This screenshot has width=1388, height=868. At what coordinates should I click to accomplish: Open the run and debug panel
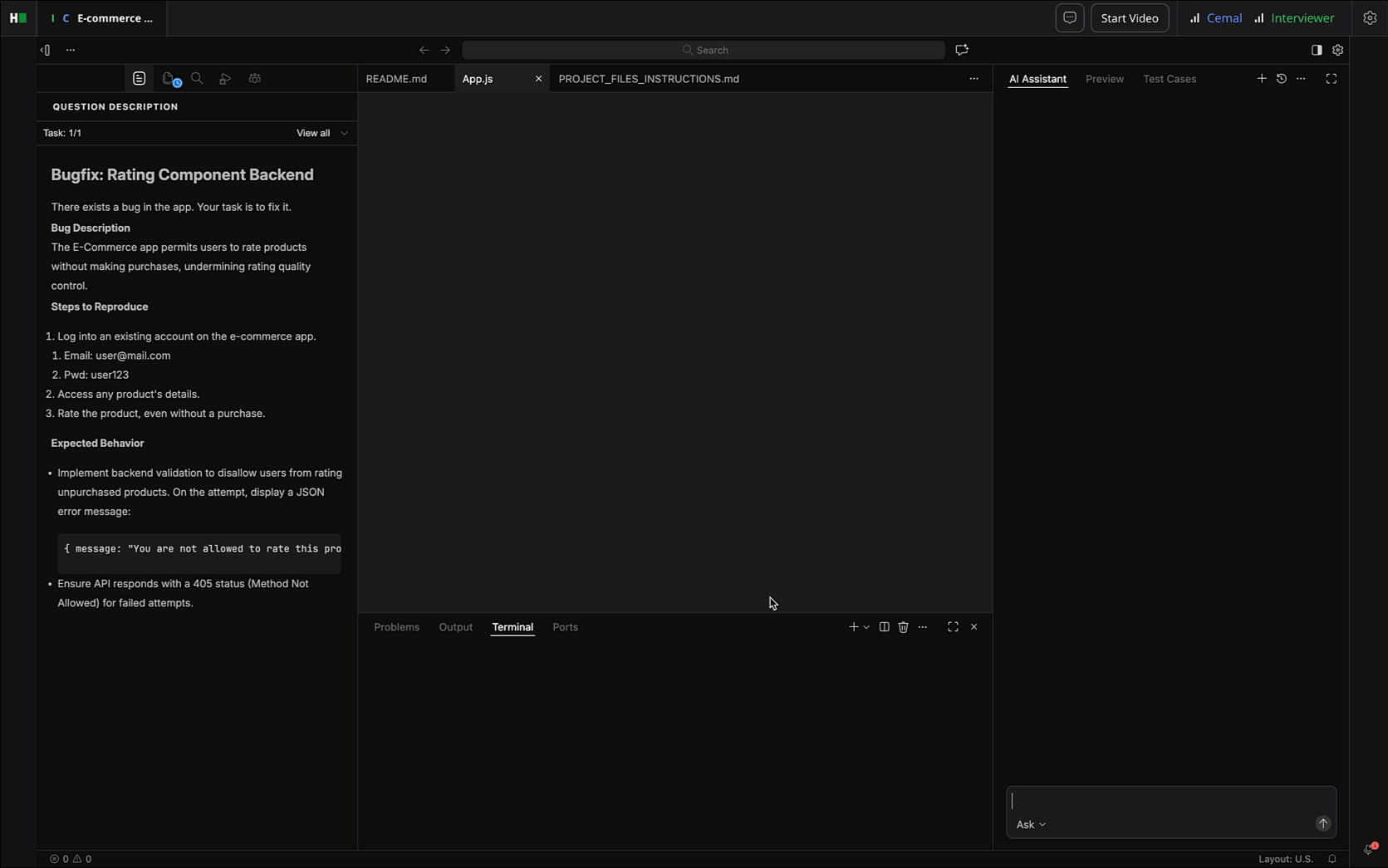coord(225,78)
